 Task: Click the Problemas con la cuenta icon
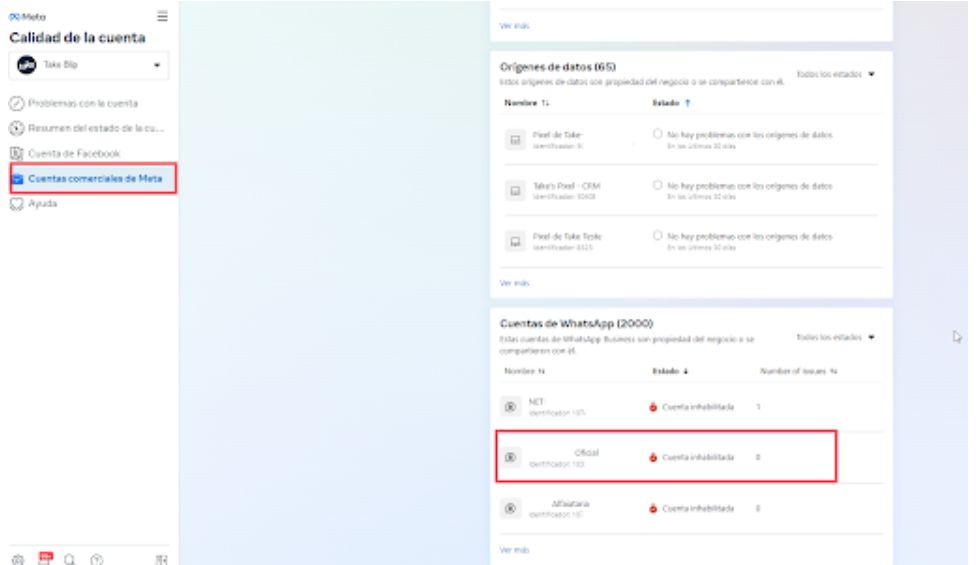coord(17,103)
